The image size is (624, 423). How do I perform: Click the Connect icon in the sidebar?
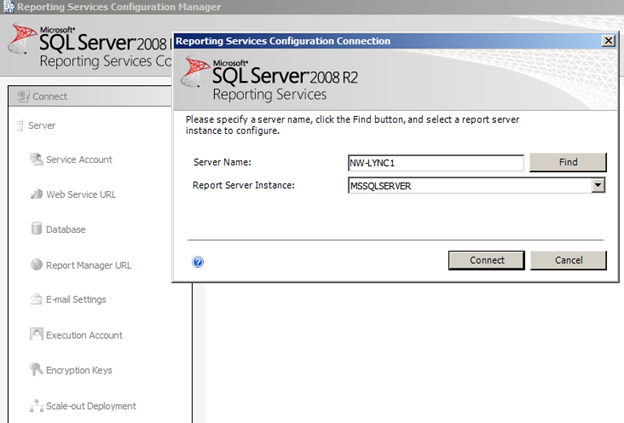click(x=23, y=96)
